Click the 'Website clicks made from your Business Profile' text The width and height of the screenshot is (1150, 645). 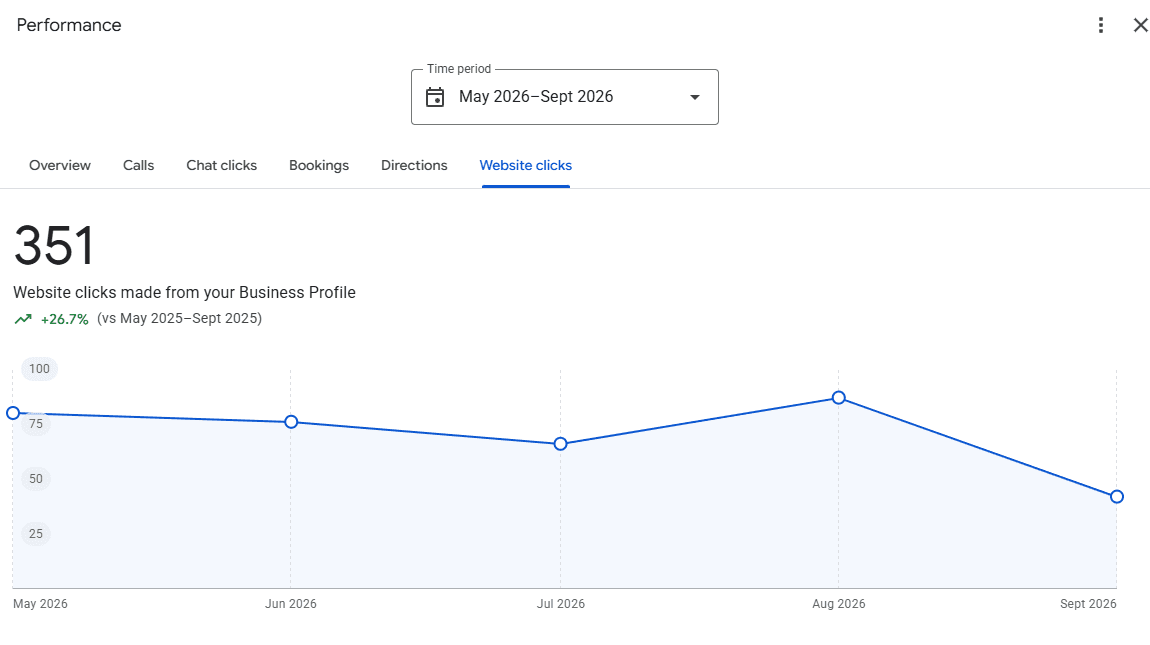pos(184,292)
